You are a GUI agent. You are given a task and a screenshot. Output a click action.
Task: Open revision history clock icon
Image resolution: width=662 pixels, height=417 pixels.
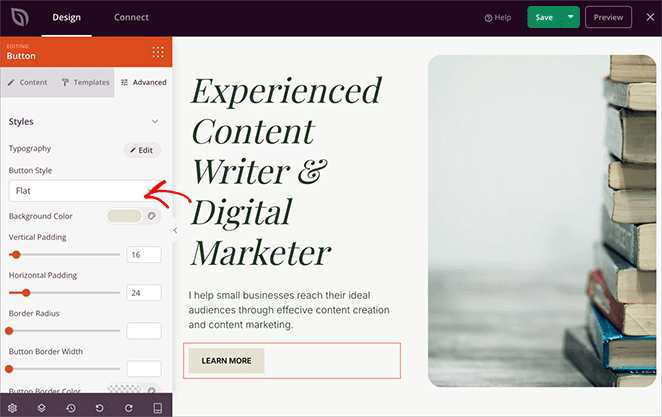coord(70,408)
